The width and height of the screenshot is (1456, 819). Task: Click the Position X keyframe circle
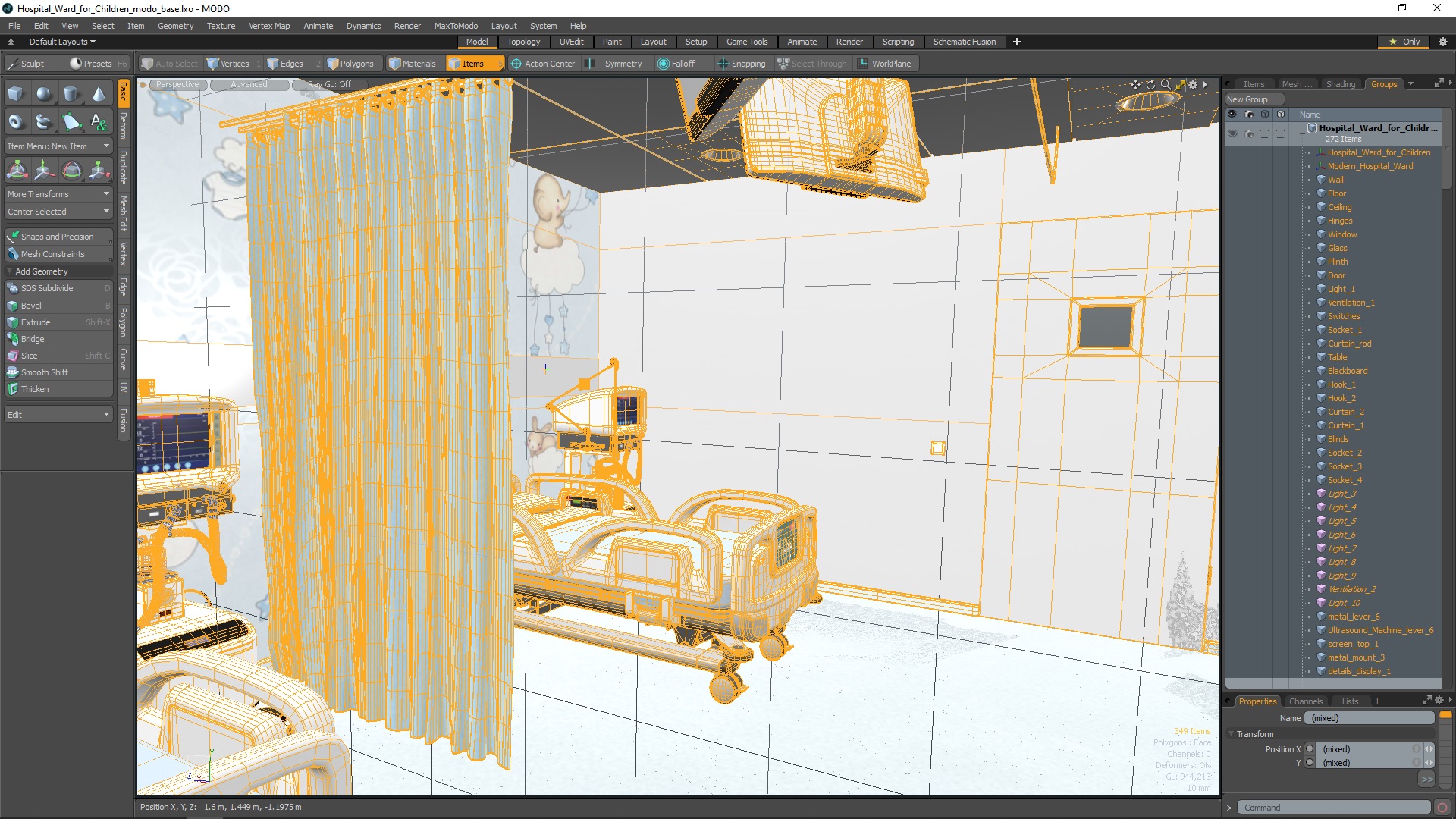(x=1310, y=749)
